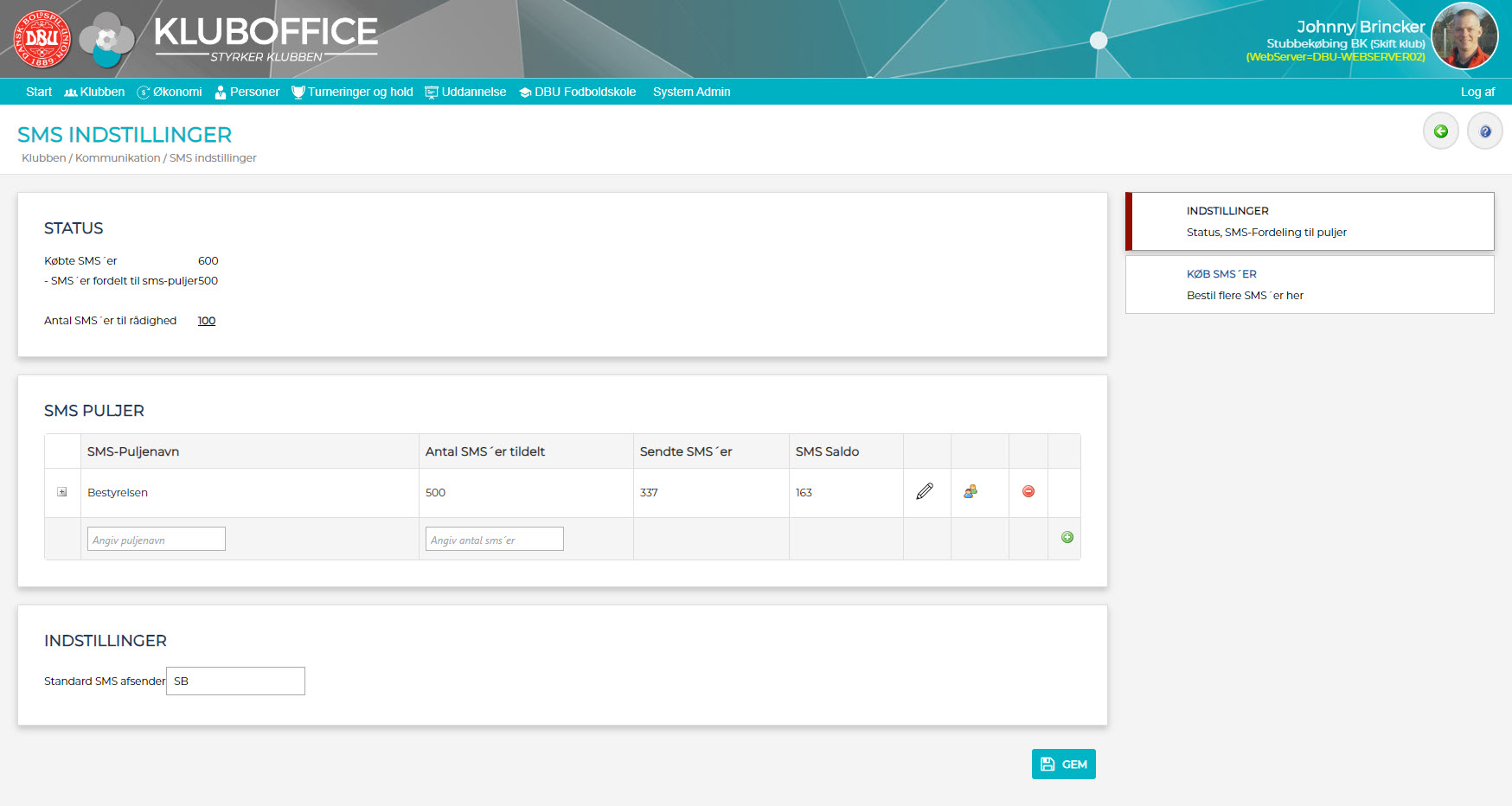Image resolution: width=1512 pixels, height=806 pixels.
Task: Open the members icon for Bestyrelsen pool
Action: click(x=971, y=492)
